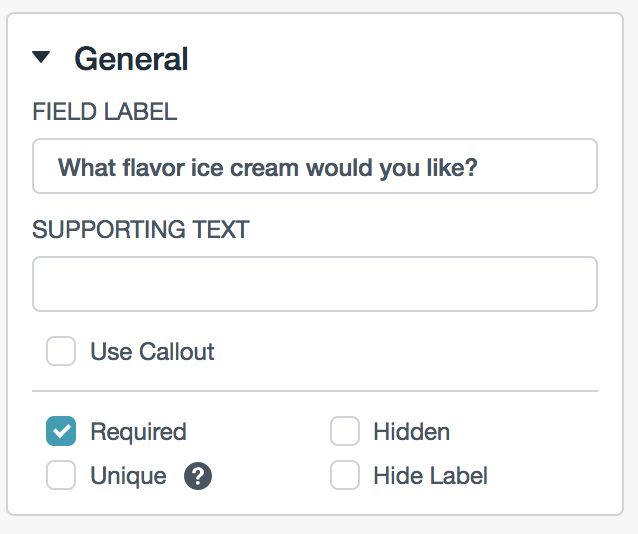Click the 'Use Callout' label text

pos(152,352)
